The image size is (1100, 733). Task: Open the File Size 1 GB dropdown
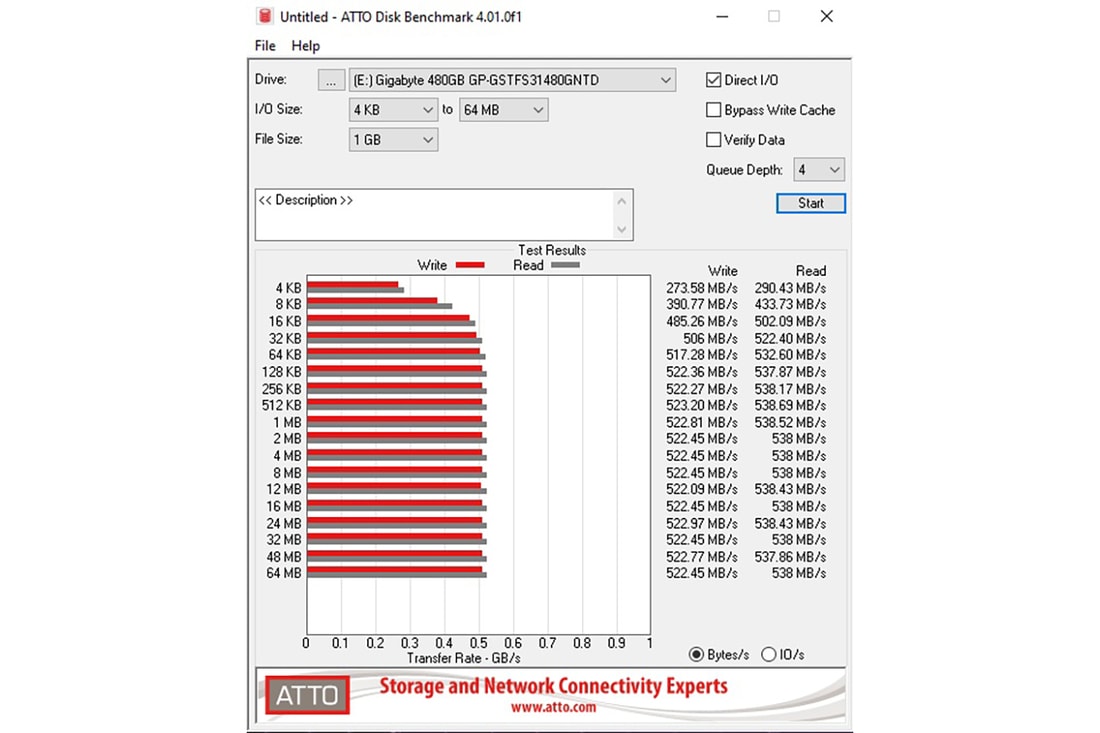pyautogui.click(x=393, y=140)
